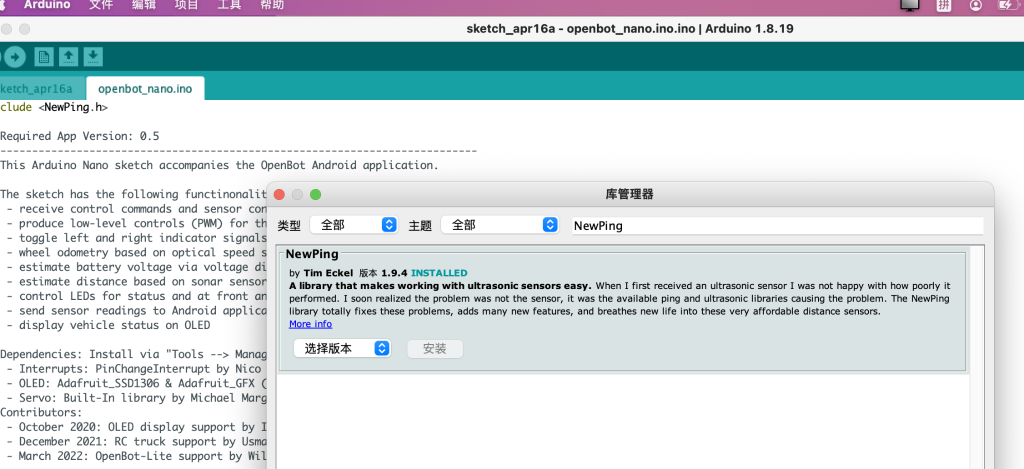Viewport: 1024px width, 469px height.
Task: Click the author name Tim Eckel
Action: pos(328,273)
